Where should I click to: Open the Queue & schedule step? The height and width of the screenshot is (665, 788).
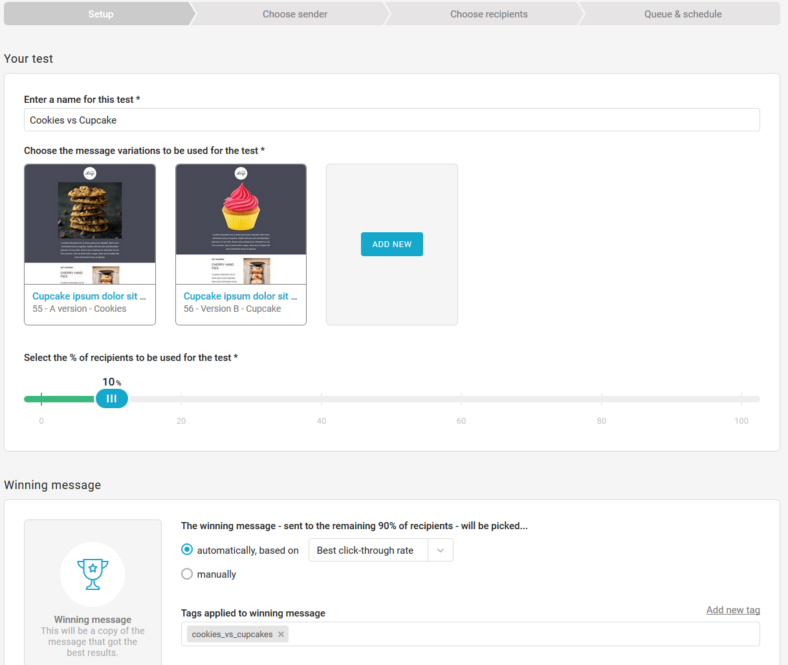pos(682,14)
